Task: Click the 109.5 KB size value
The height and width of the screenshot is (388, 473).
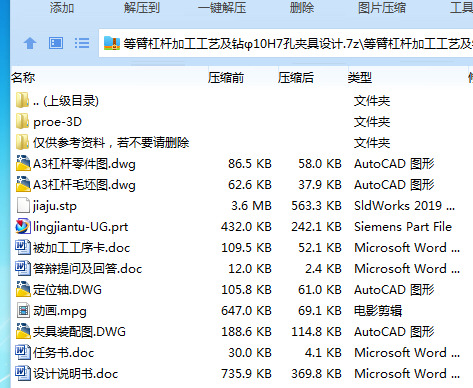Action: click(x=246, y=248)
